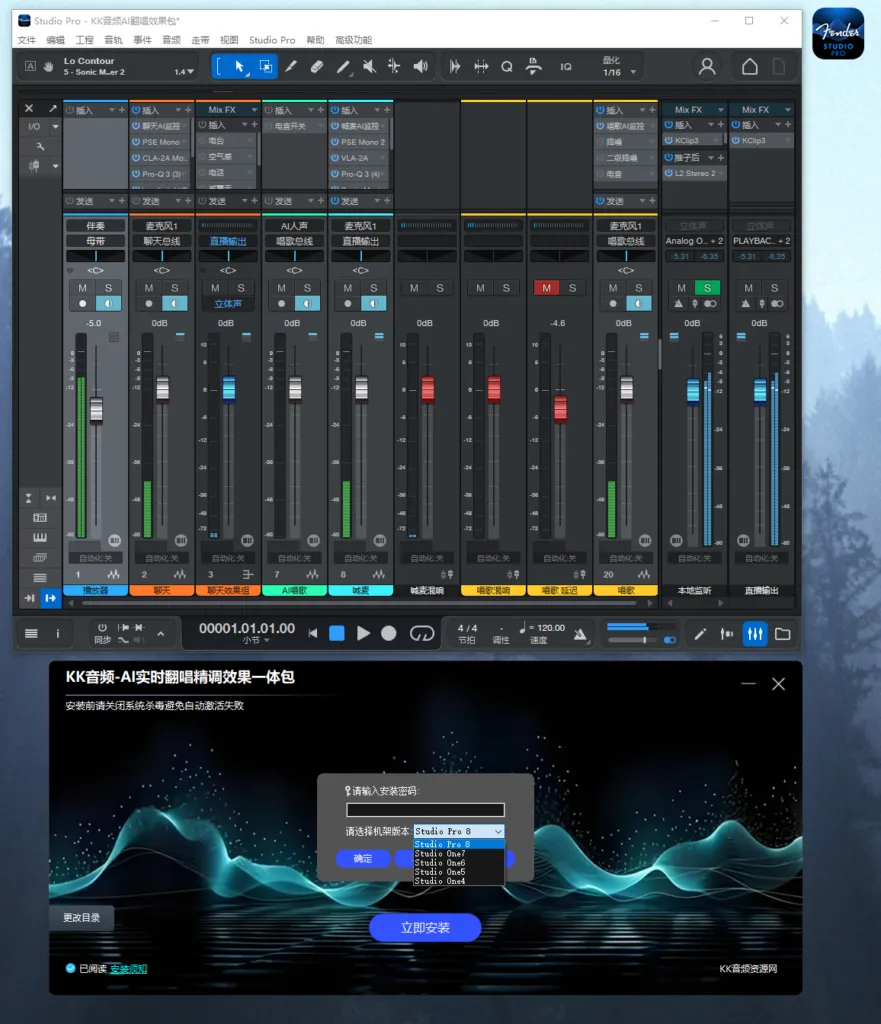Click the Stop transport button

(337, 633)
